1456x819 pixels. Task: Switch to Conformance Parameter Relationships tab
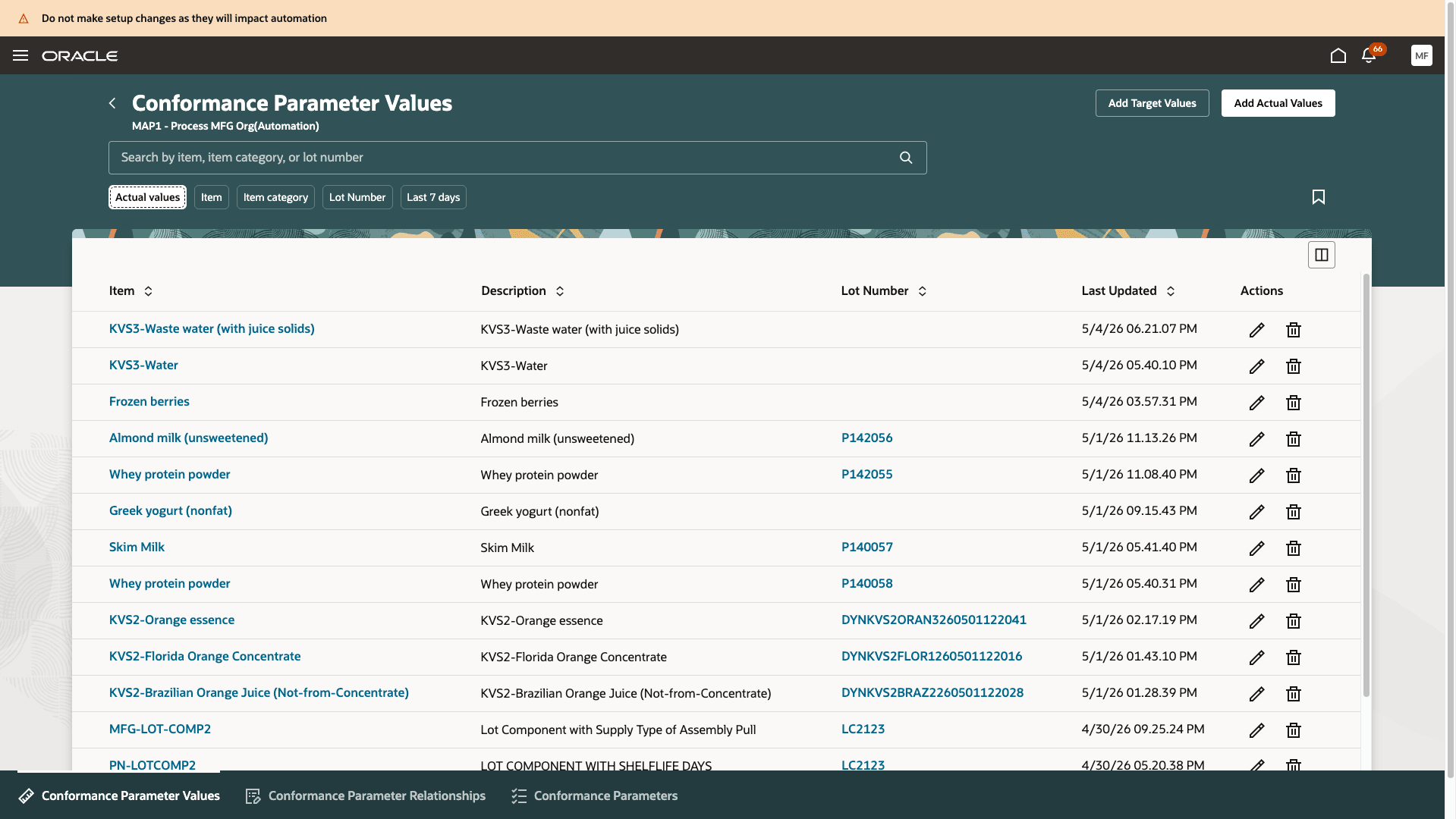click(366, 795)
